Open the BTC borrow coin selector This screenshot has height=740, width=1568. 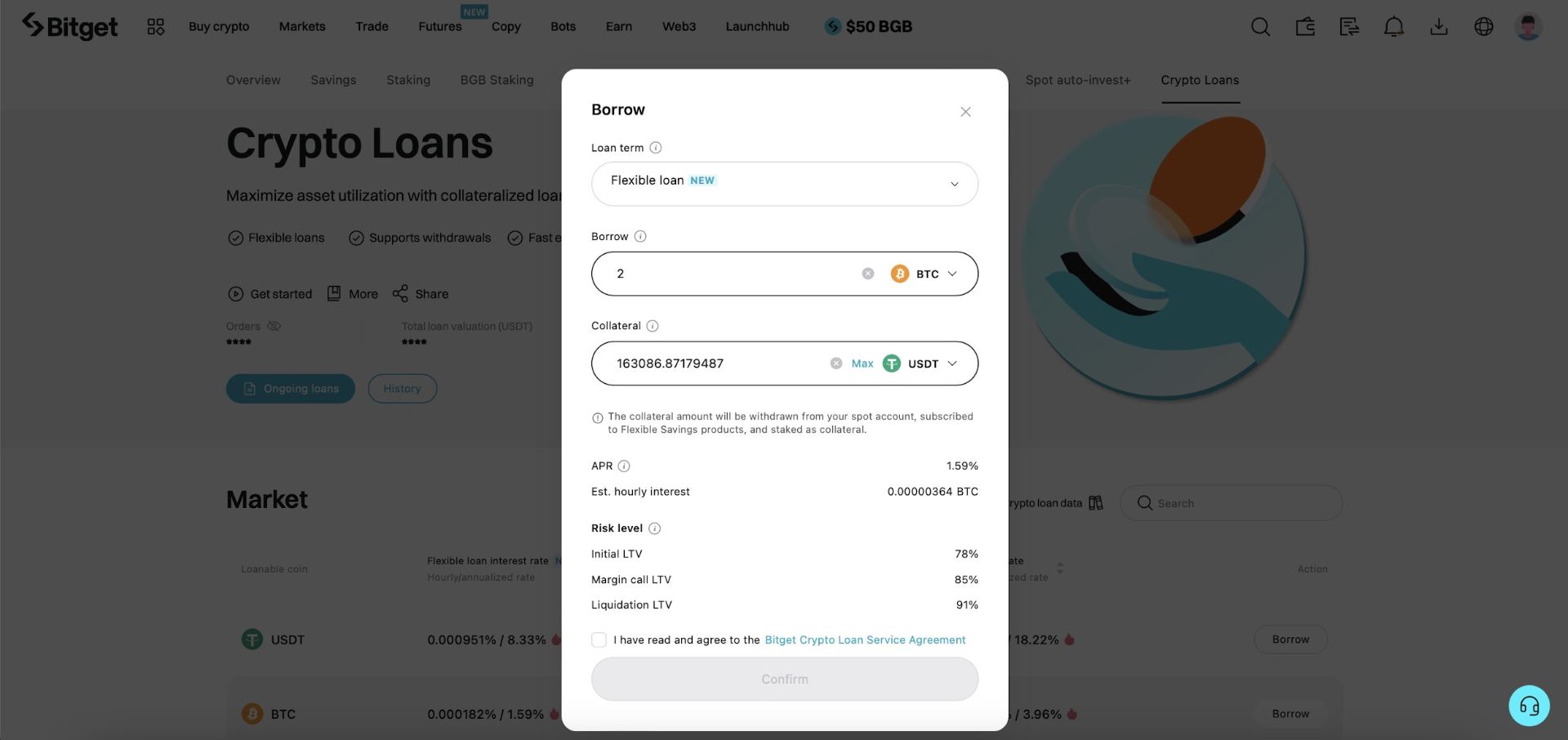pyautogui.click(x=924, y=274)
